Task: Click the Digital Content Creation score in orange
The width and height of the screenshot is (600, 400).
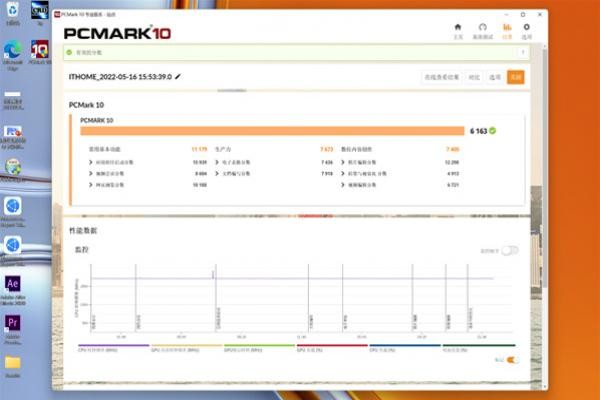Action: pyautogui.click(x=453, y=149)
